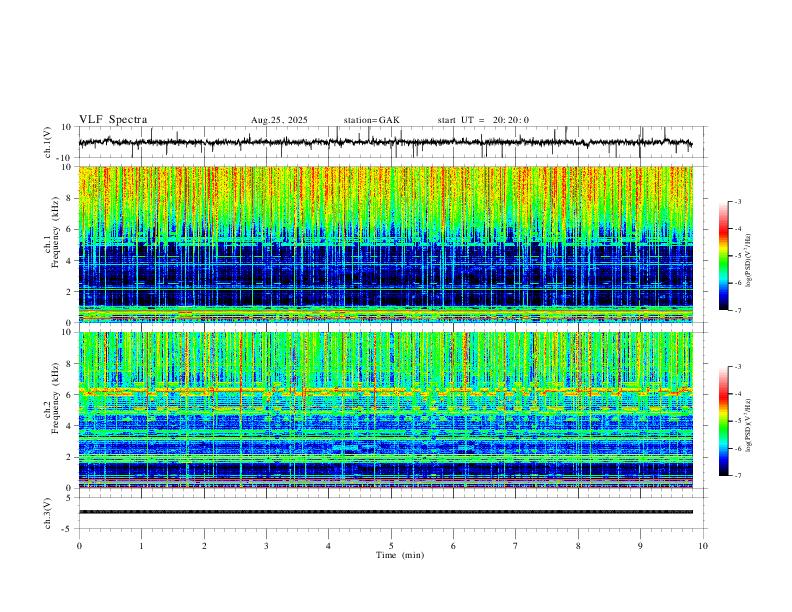Click the "8" tick on ch.1 frequency axis
Screen dimensions: 792x612
[70, 198]
